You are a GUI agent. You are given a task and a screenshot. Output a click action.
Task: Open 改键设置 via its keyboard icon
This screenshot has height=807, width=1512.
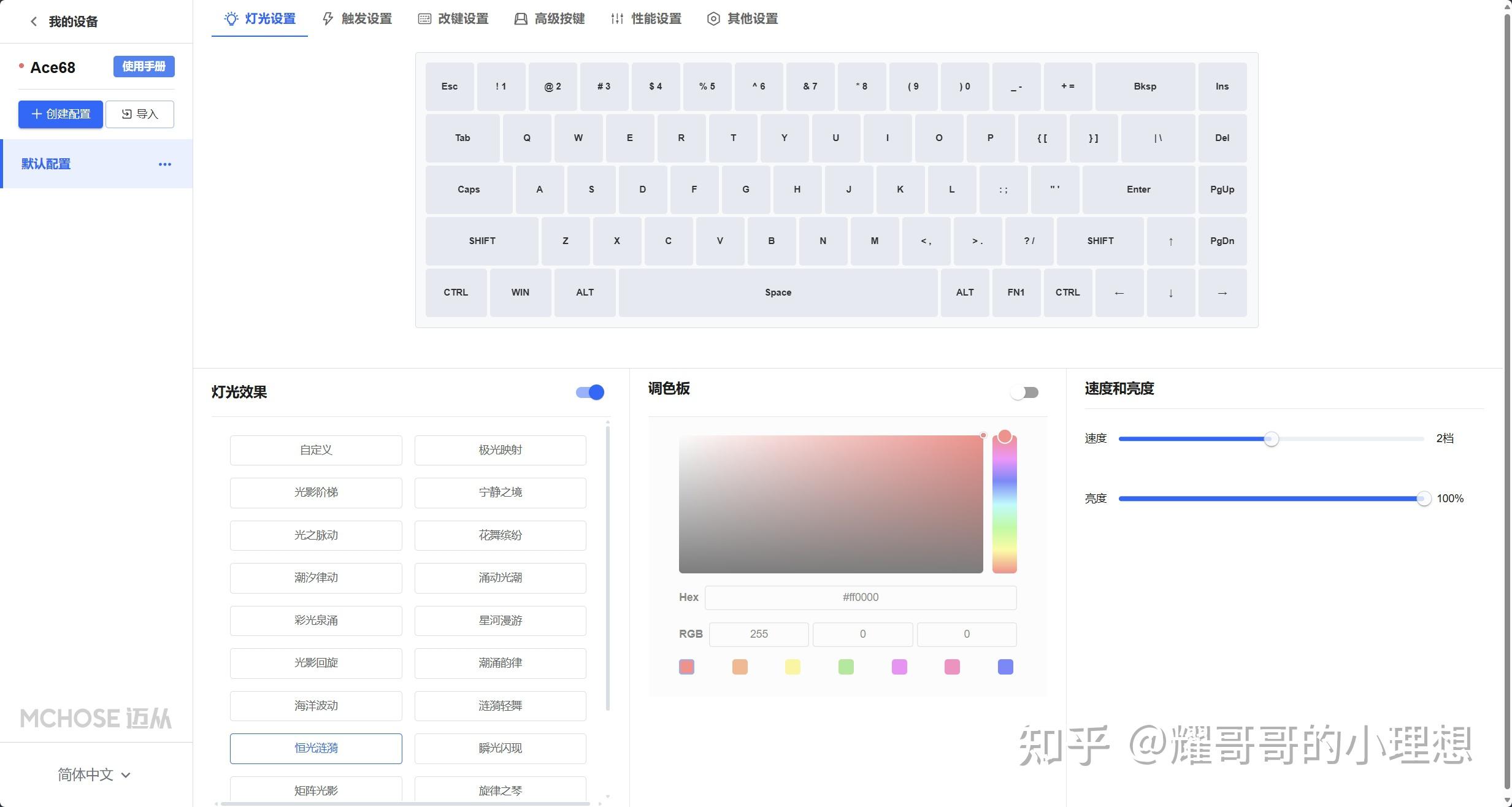(424, 18)
